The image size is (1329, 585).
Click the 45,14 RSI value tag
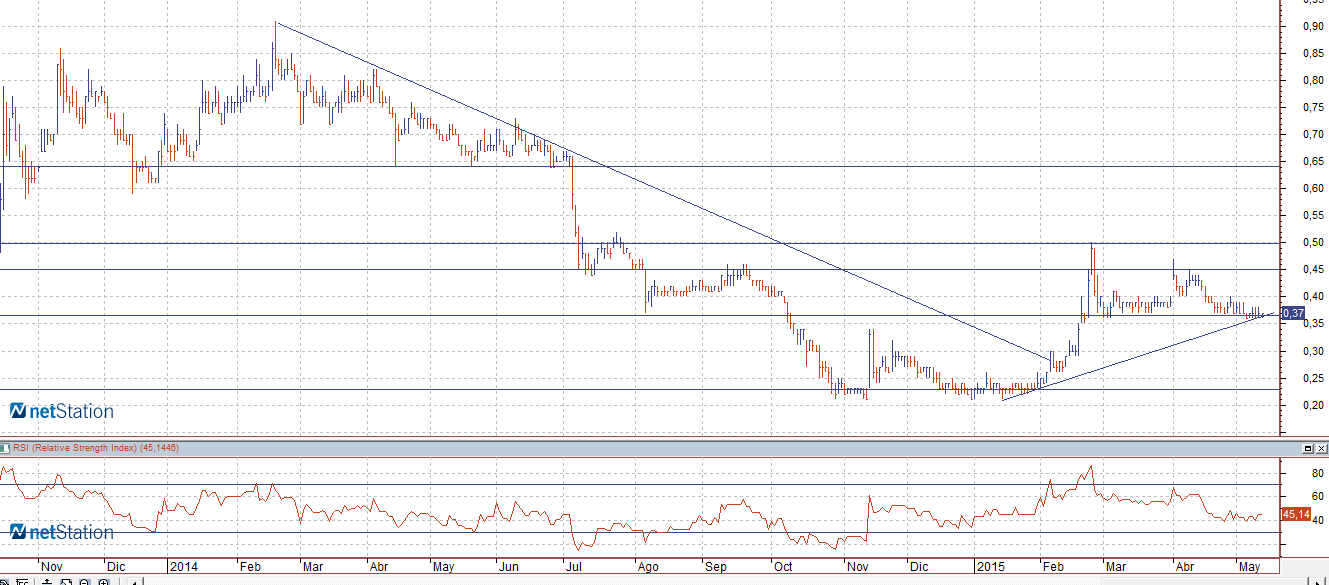(x=1296, y=514)
